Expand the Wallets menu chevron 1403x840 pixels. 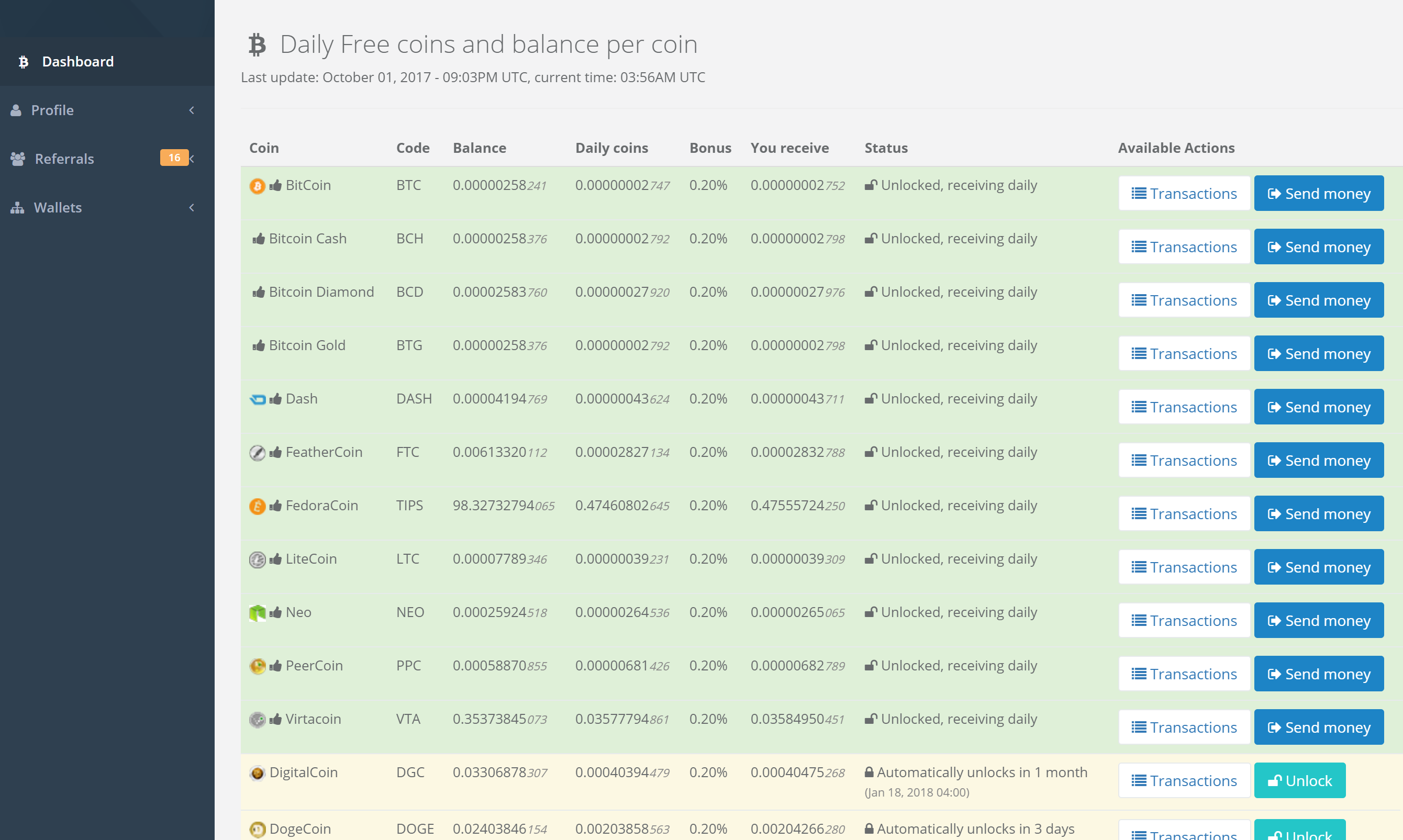tap(192, 208)
